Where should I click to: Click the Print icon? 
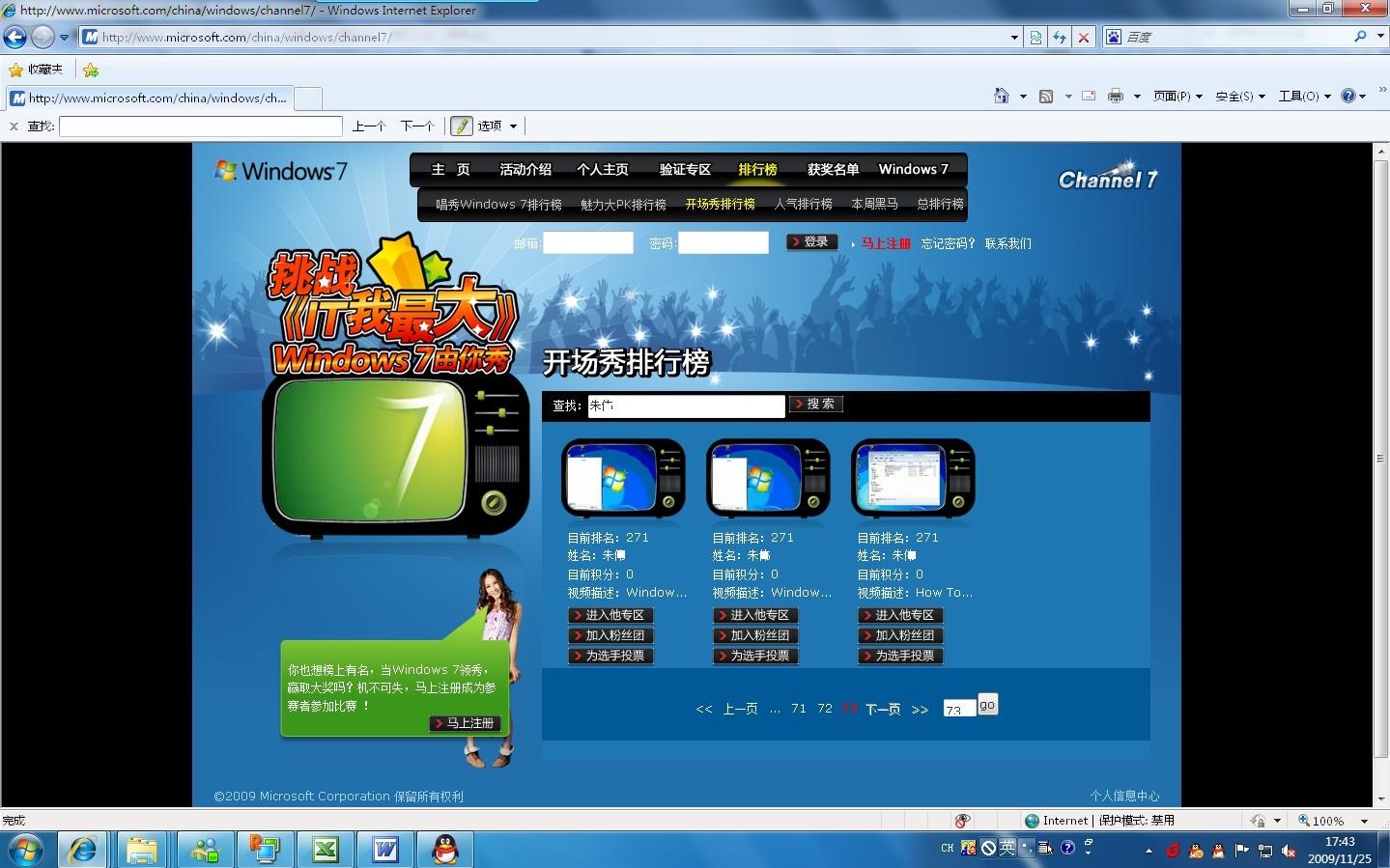coord(1116,97)
